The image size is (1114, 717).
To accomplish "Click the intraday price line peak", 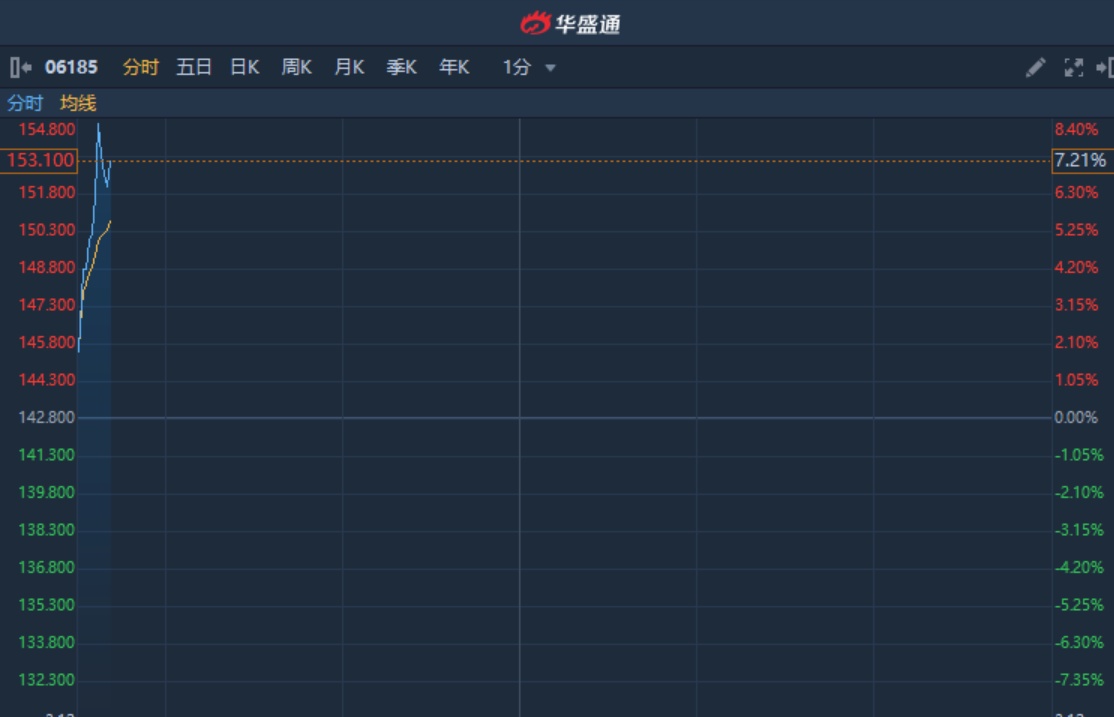I will [98, 124].
